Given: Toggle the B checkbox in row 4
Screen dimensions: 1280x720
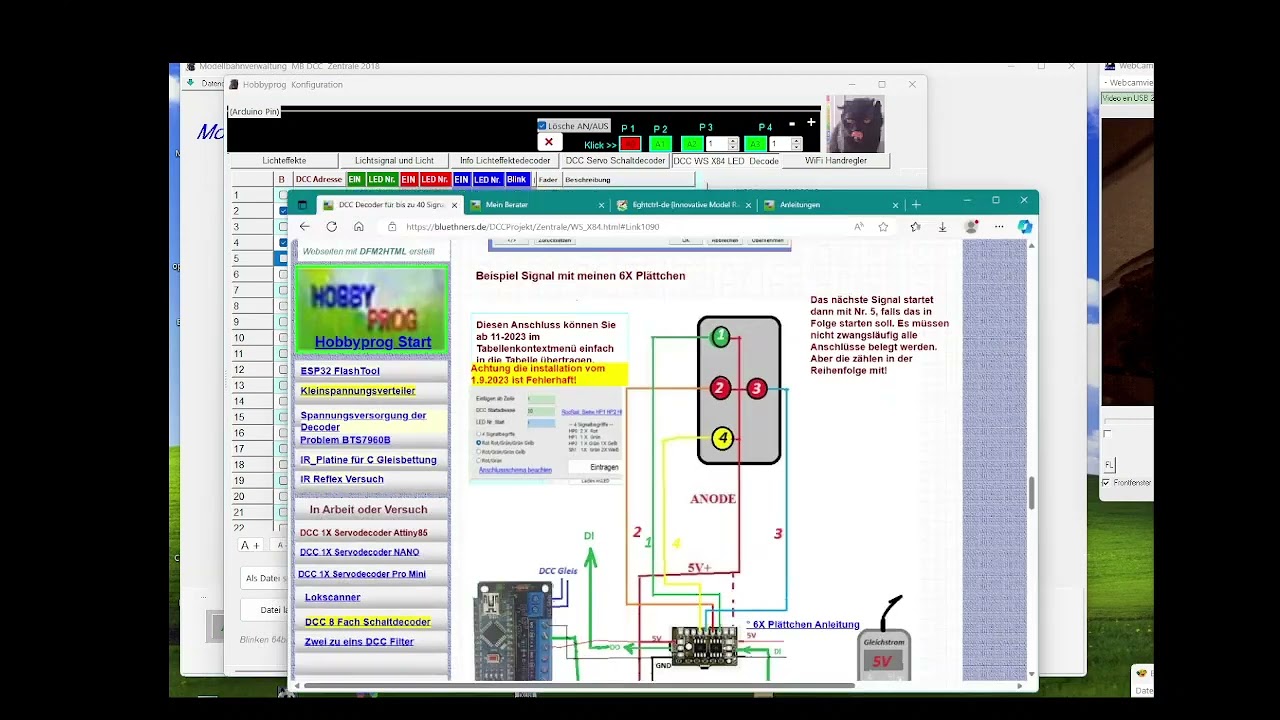Looking at the screenshot, I should [284, 243].
